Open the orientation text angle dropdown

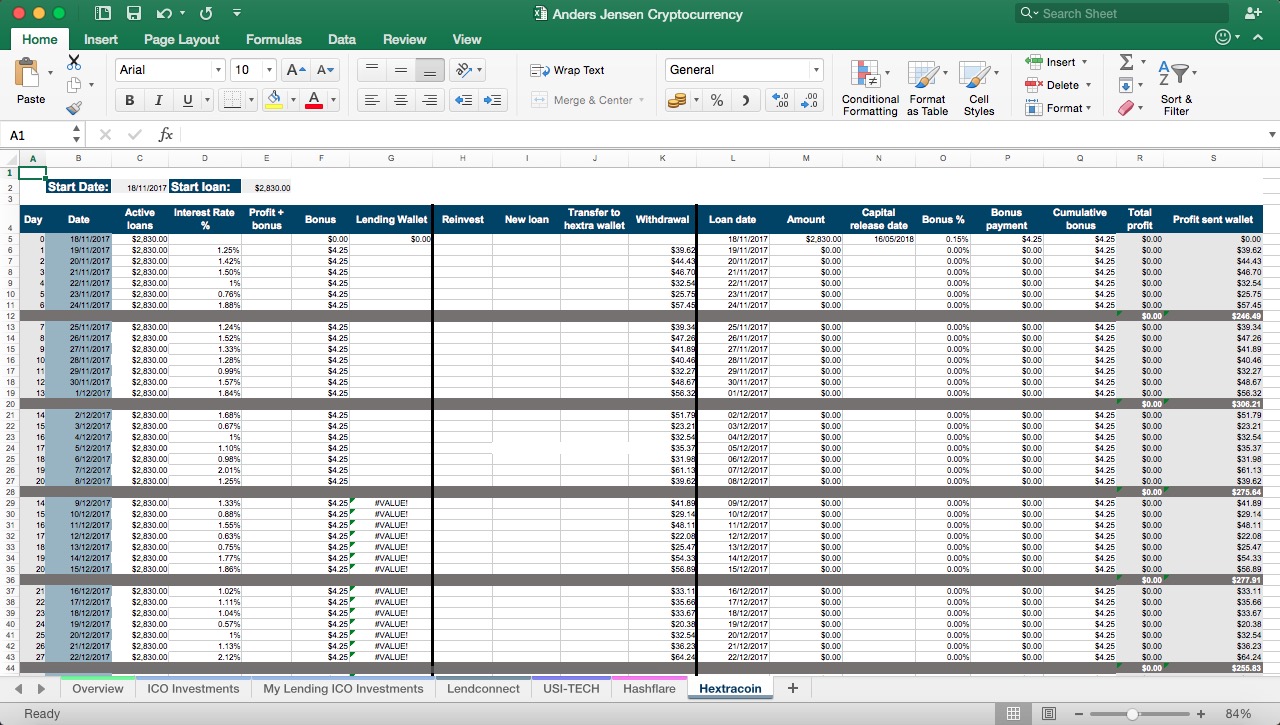pyautogui.click(x=480, y=70)
